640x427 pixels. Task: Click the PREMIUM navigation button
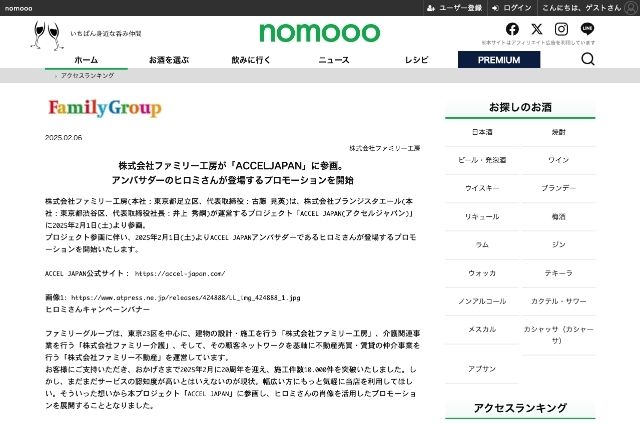499,60
